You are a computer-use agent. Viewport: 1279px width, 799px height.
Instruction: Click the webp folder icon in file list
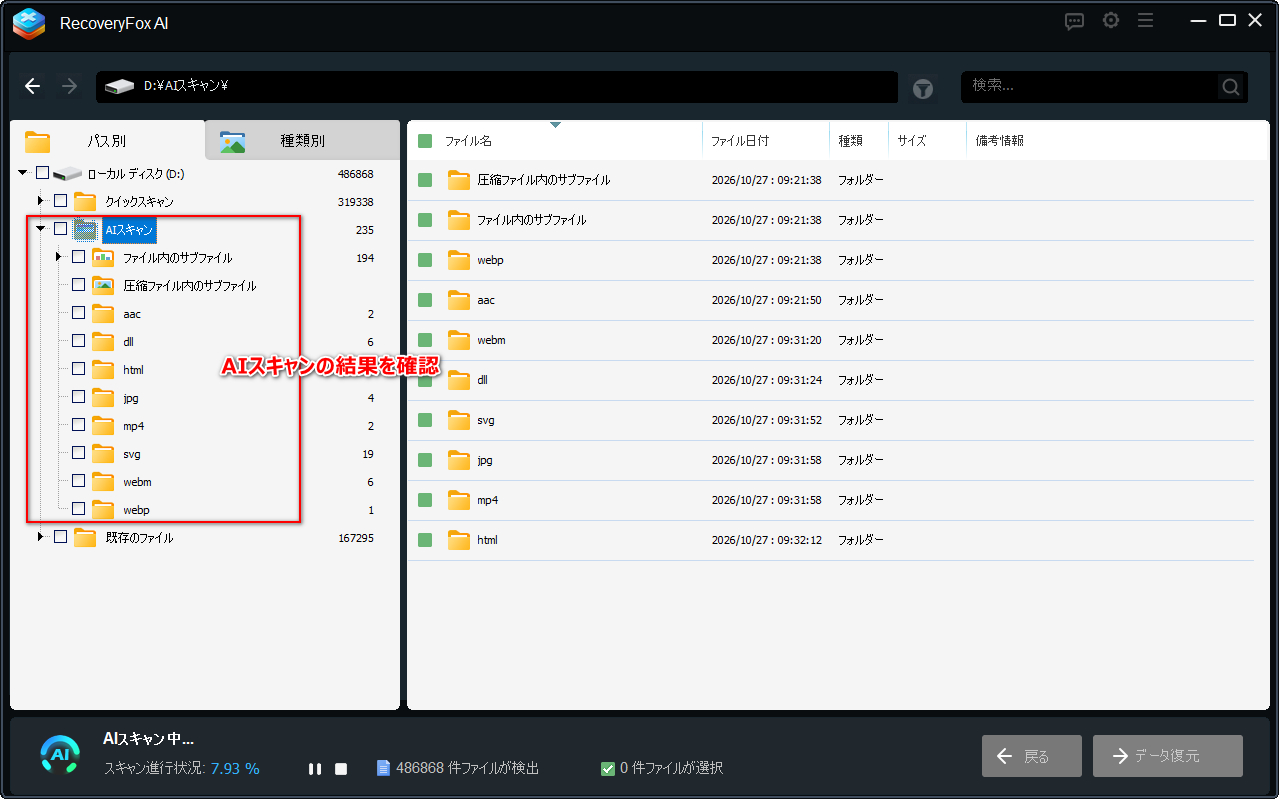coord(459,260)
